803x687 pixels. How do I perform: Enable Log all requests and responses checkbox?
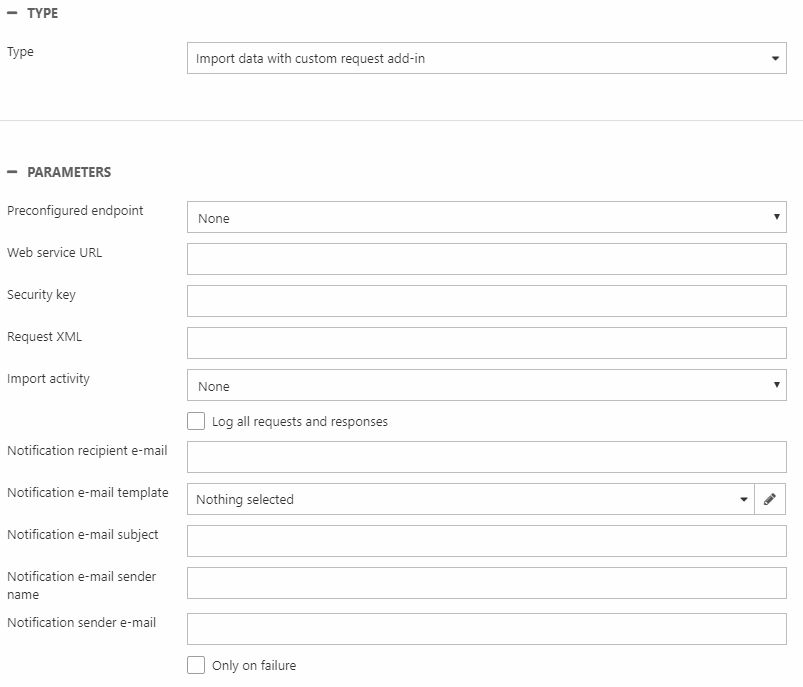tap(196, 421)
